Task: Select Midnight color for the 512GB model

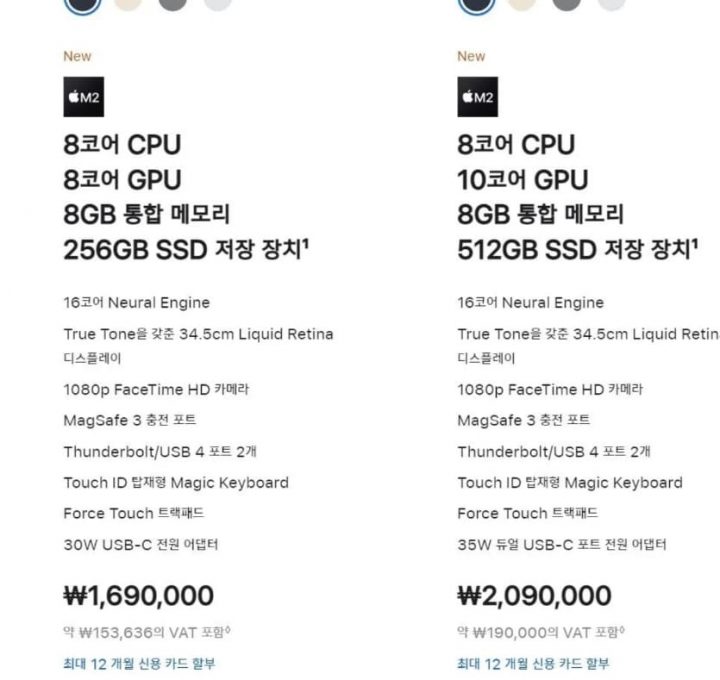Action: (x=477, y=4)
